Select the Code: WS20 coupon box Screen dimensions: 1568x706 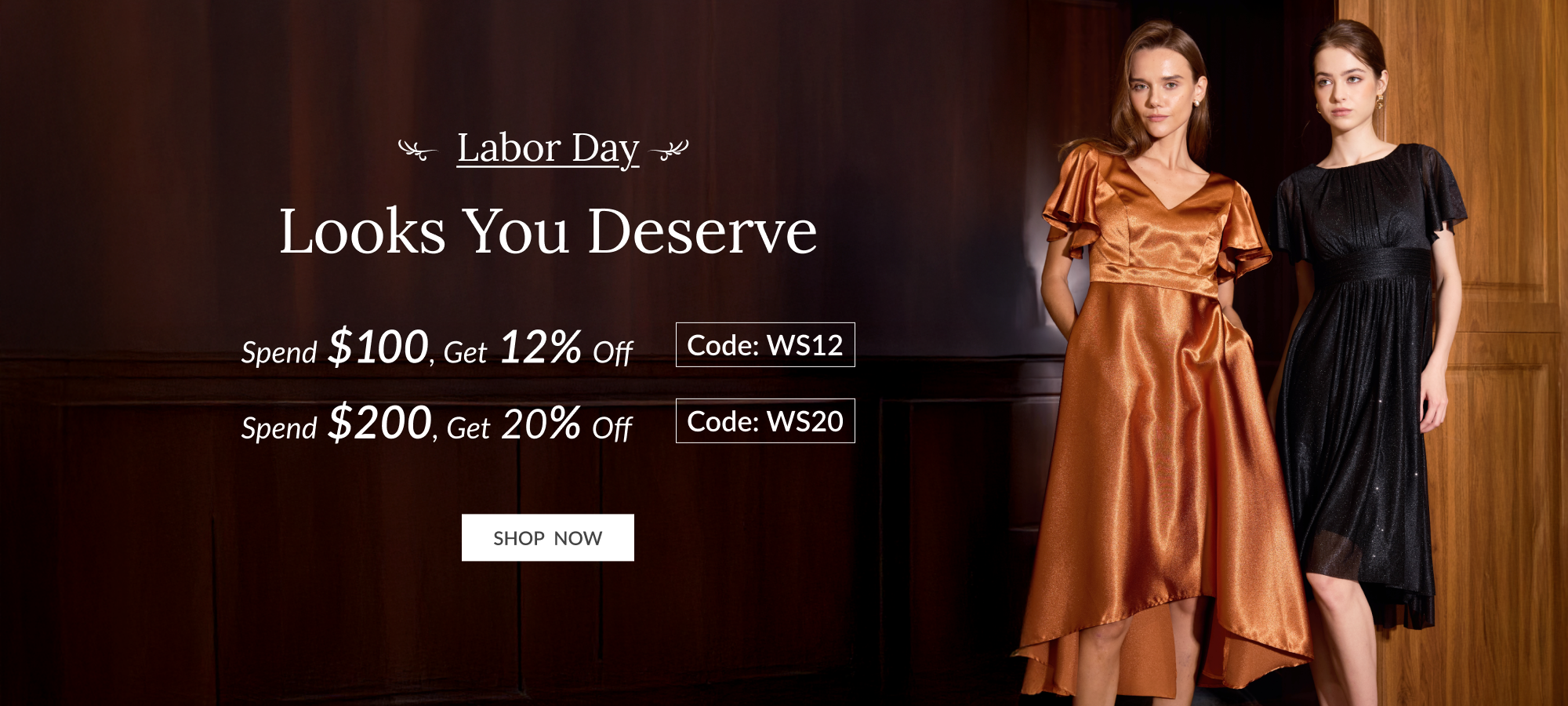coord(765,420)
